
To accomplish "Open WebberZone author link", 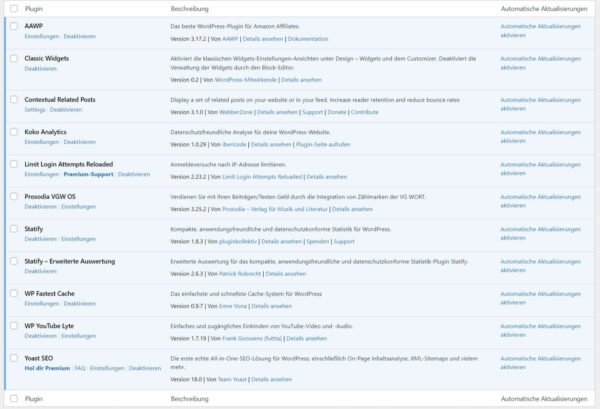I will pos(236,112).
